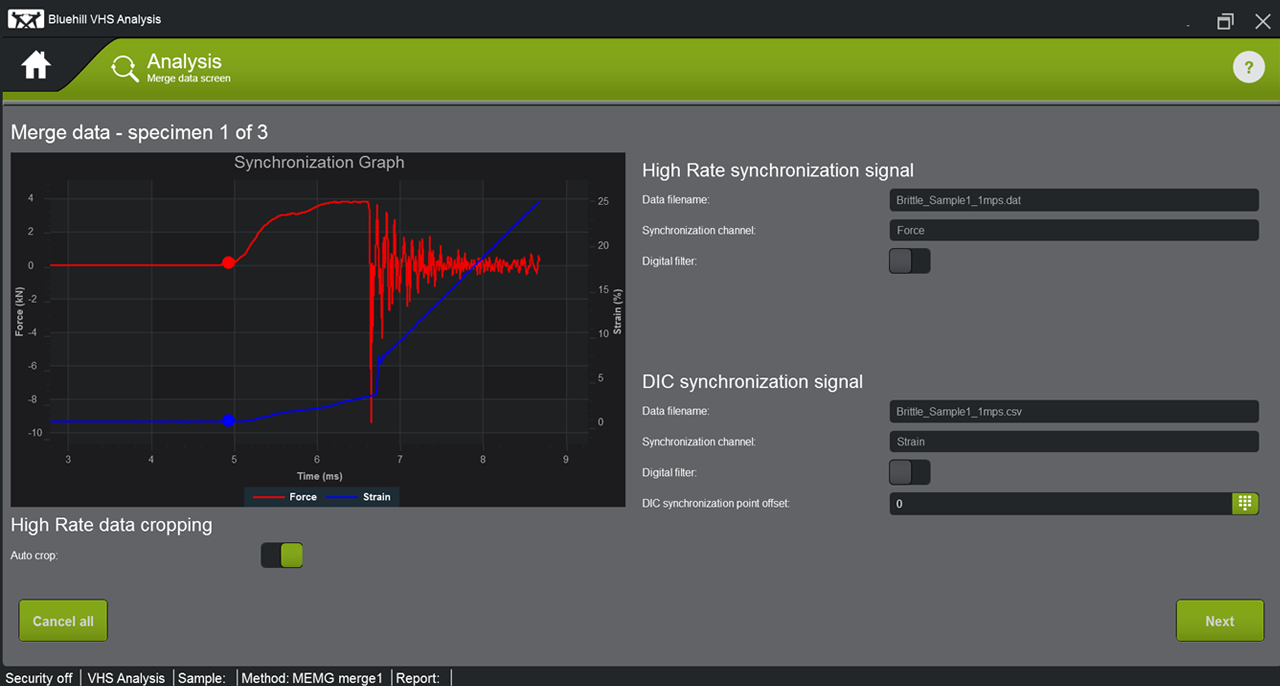
Task: Select the Analysis magnifier icon
Action: tap(124, 67)
